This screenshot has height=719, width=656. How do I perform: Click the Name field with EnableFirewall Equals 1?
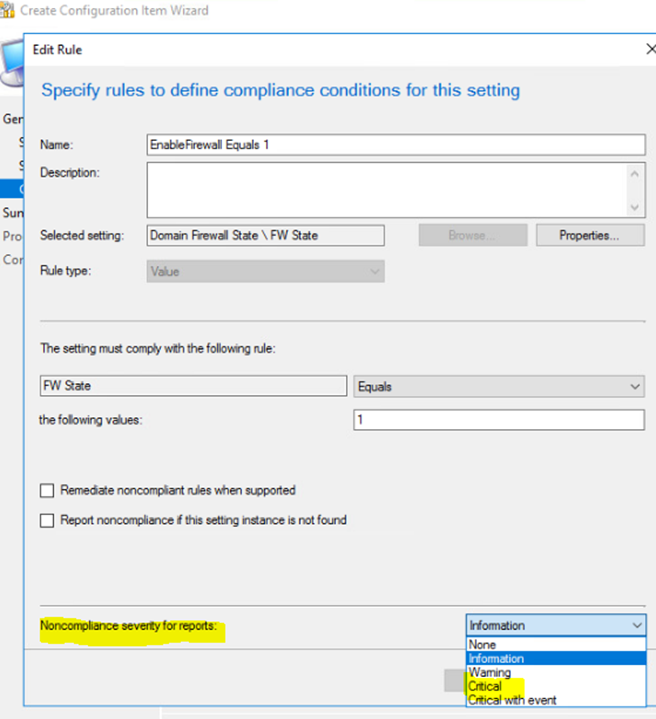click(395, 145)
